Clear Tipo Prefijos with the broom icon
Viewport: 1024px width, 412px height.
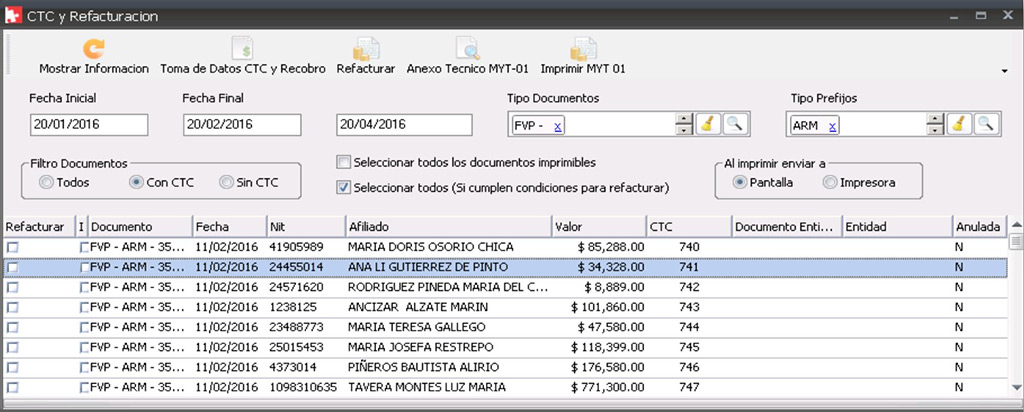click(958, 124)
